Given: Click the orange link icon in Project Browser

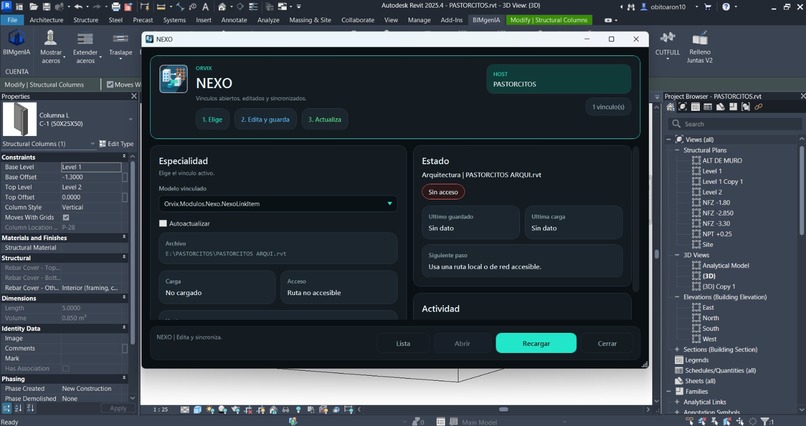Looking at the screenshot, I should coord(758,107).
